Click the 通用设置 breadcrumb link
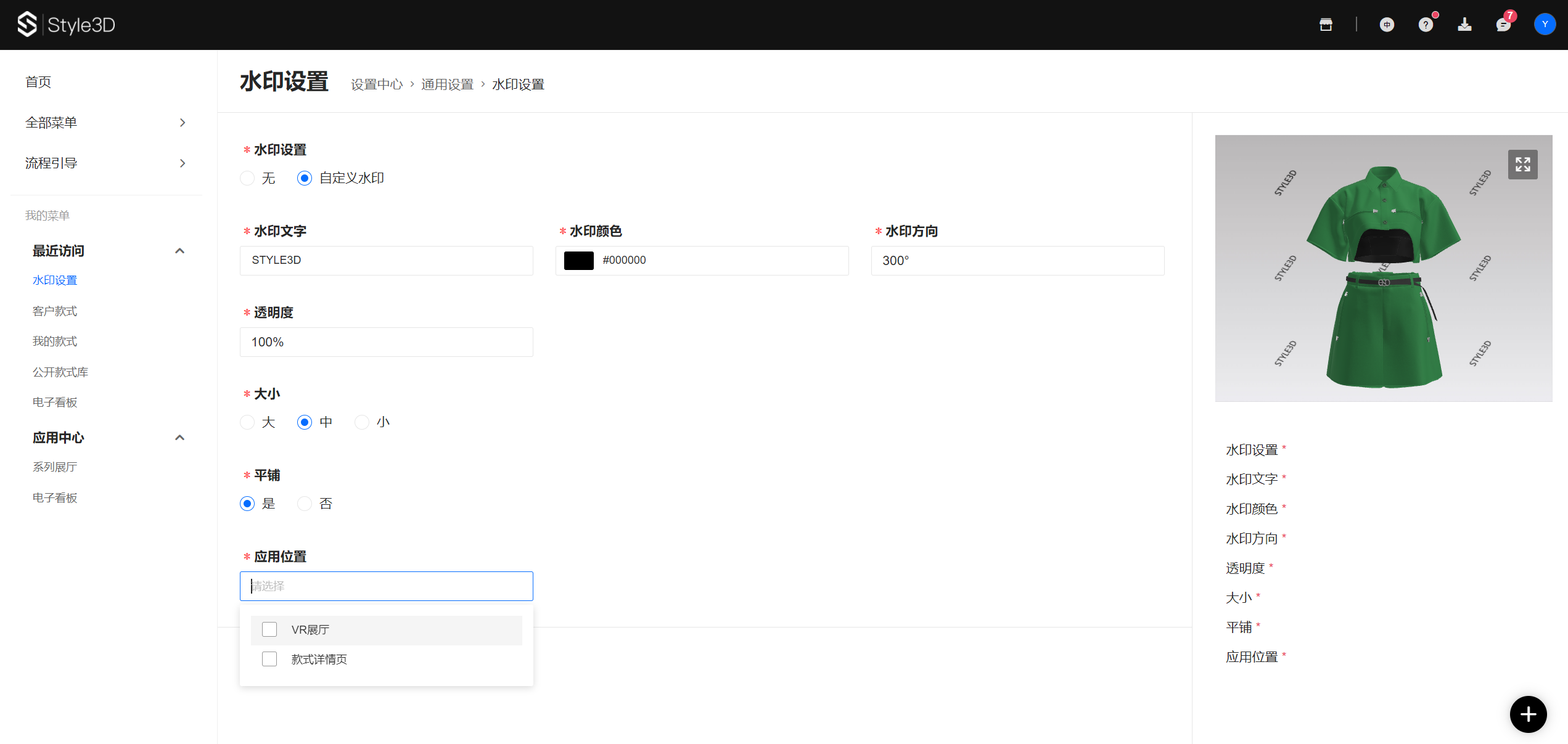Image resolution: width=1568 pixels, height=744 pixels. [x=447, y=84]
